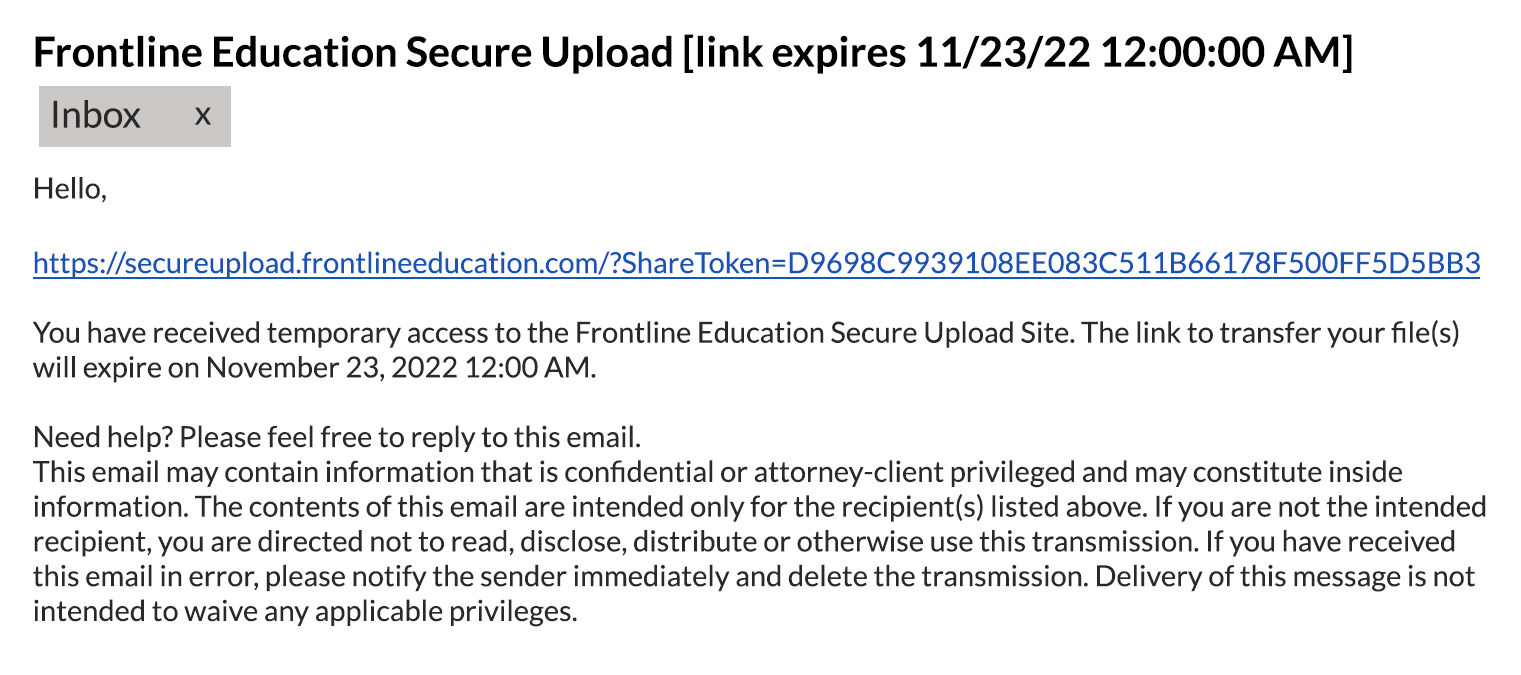The width and height of the screenshot is (1521, 675).
Task: Click the 'attorney-client privileged' phrase
Action: (x=912, y=472)
